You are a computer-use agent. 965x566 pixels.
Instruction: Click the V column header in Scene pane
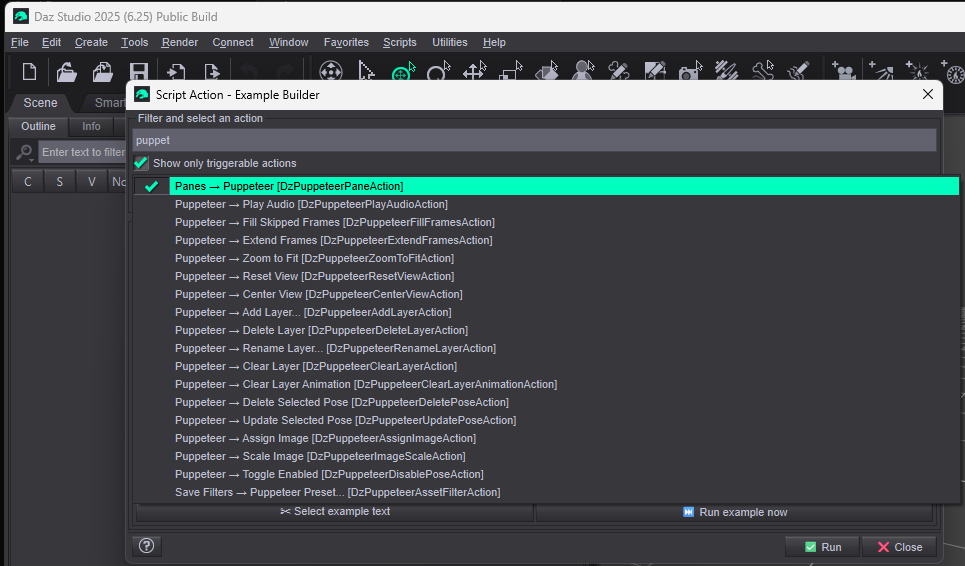click(x=92, y=181)
